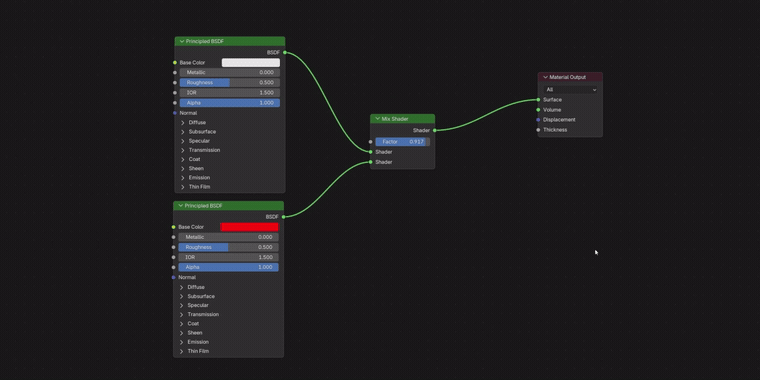Image resolution: width=760 pixels, height=380 pixels.
Task: Click Alpha slider in white Principled BSDF
Action: click(230, 103)
